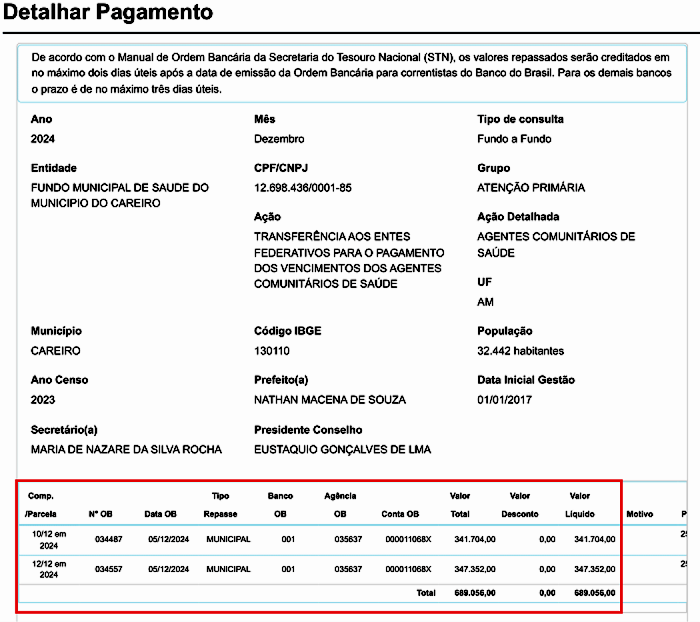Click the mayor name NATHAN MACENA DE SOUZA
The height and width of the screenshot is (622, 700).
(x=330, y=400)
